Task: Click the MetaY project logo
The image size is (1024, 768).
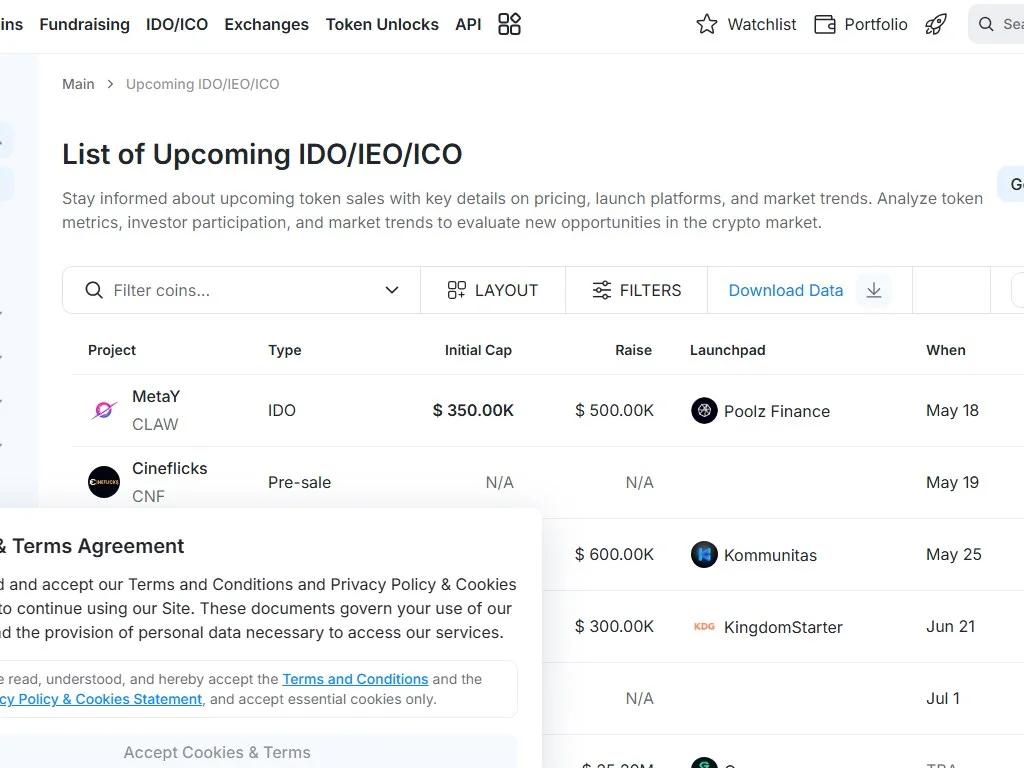Action: (104, 410)
